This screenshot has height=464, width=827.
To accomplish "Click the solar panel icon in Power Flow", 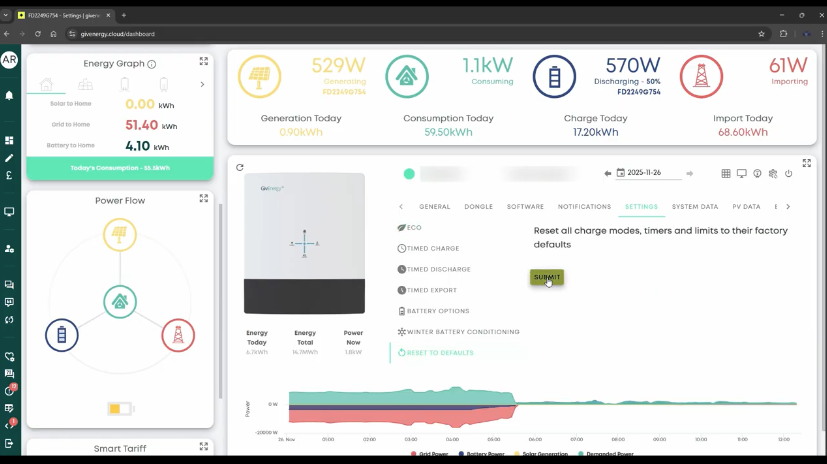I will (x=120, y=236).
